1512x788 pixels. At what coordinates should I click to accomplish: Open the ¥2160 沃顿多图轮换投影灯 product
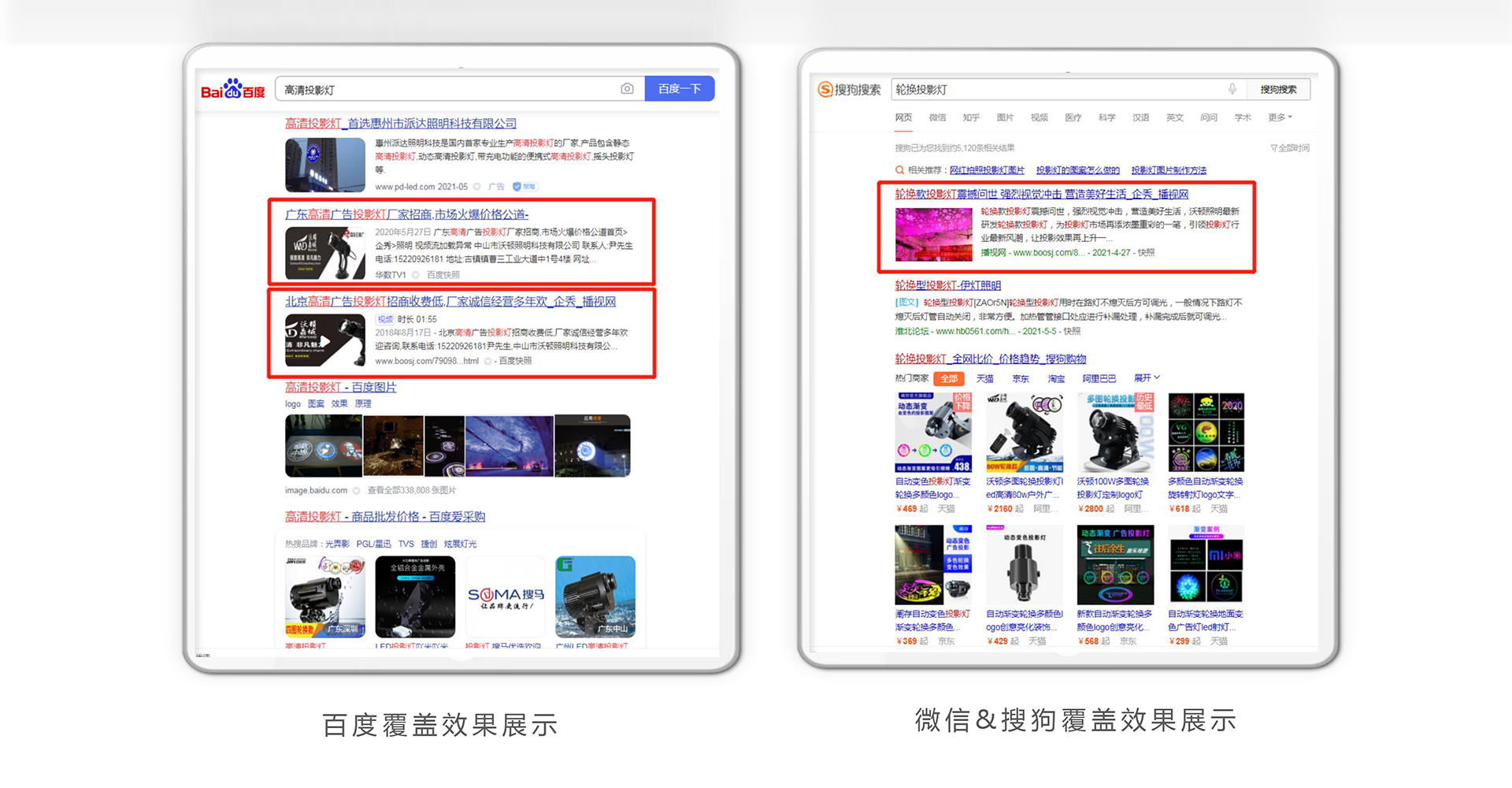coord(1025,453)
